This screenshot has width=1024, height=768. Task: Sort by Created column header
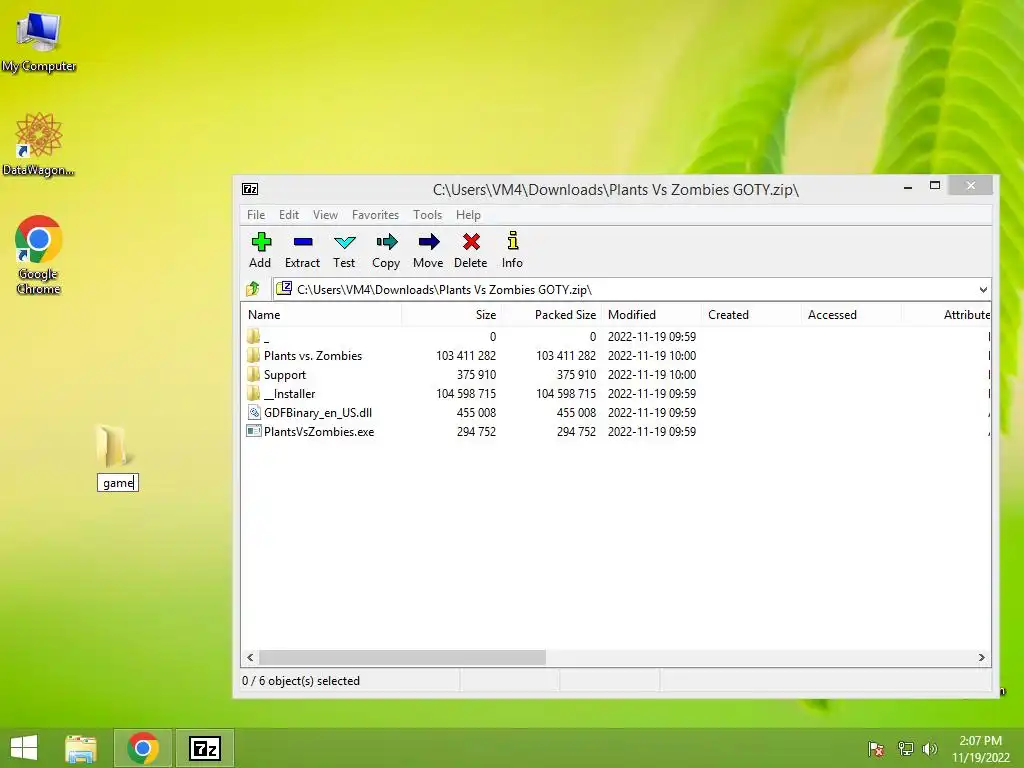coord(751,315)
